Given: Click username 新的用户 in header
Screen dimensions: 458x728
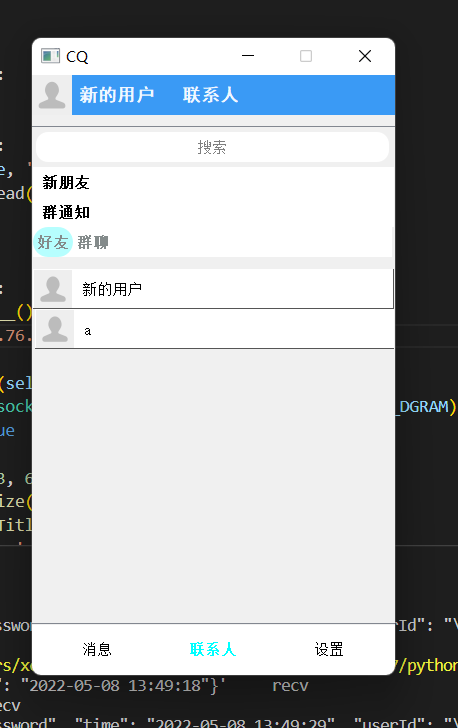Looking at the screenshot, I should (117, 95).
